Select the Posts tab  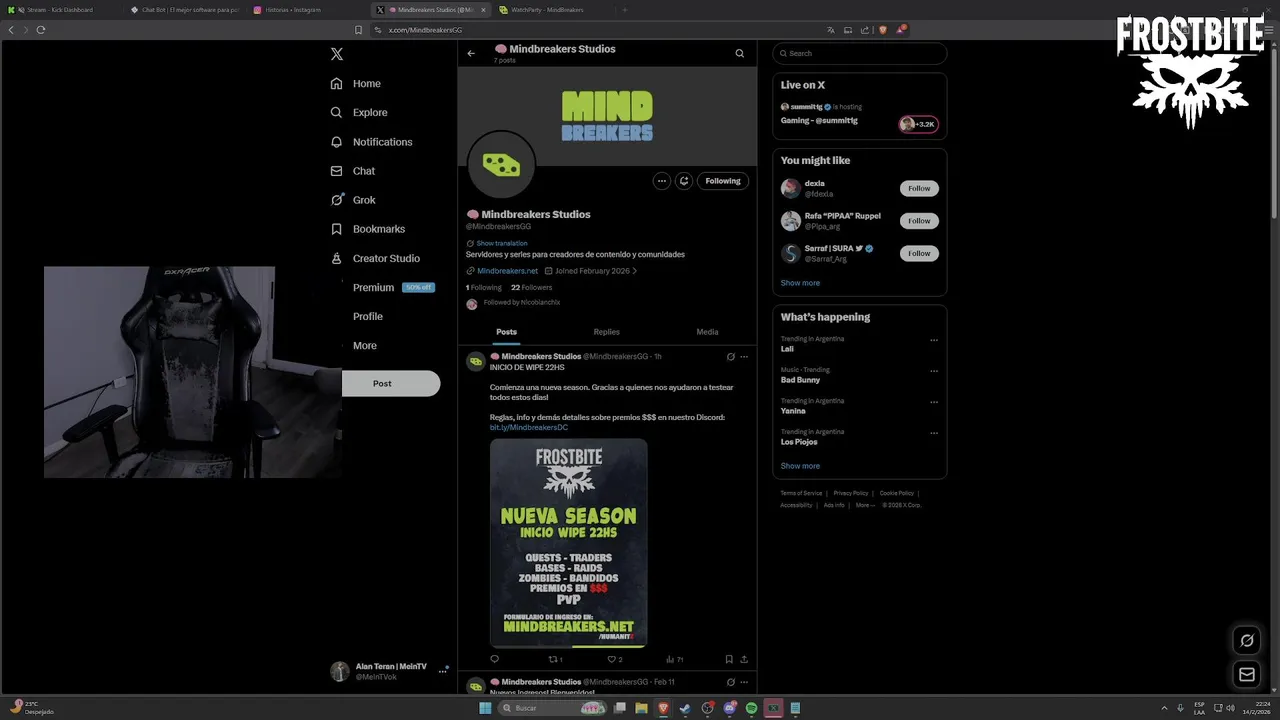pos(507,332)
